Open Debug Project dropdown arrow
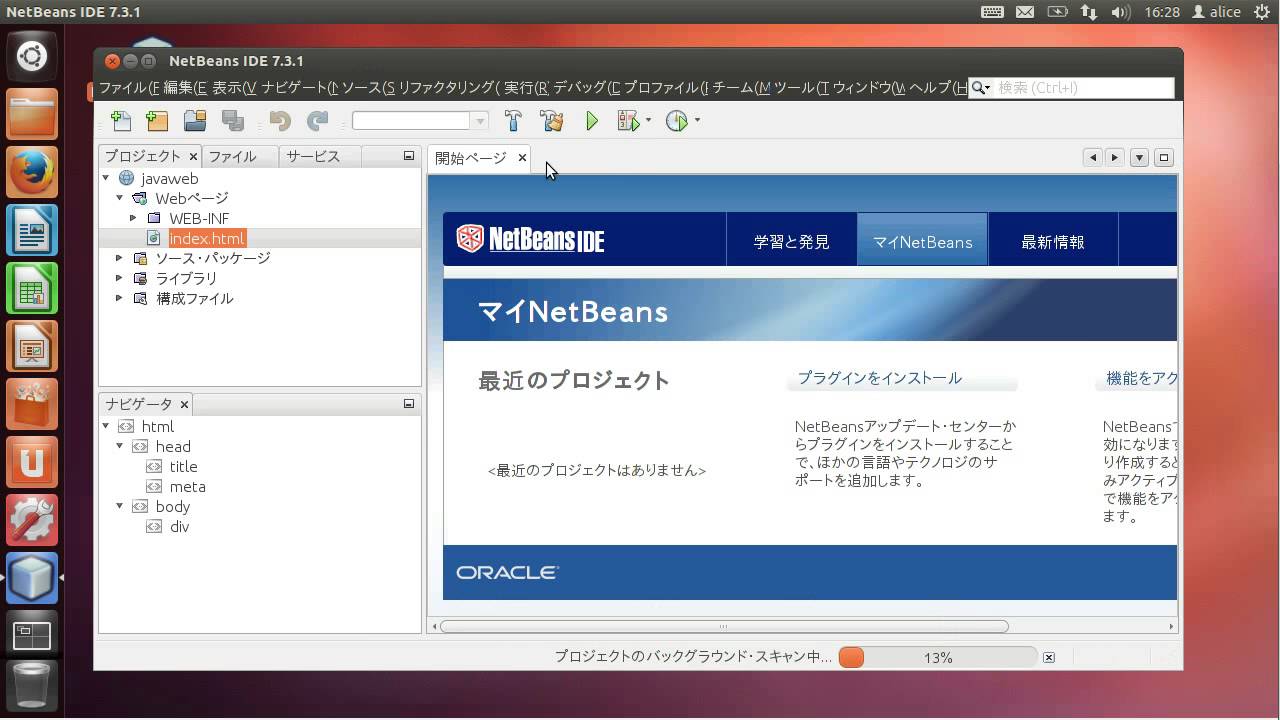Screen dimensions: 1280x720 tap(648, 121)
